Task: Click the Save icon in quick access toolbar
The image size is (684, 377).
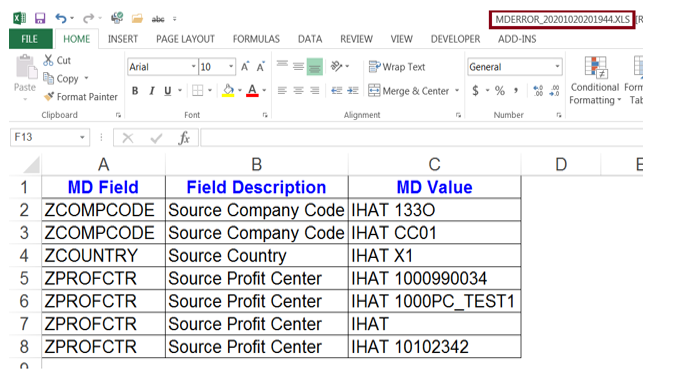Action: [x=40, y=18]
